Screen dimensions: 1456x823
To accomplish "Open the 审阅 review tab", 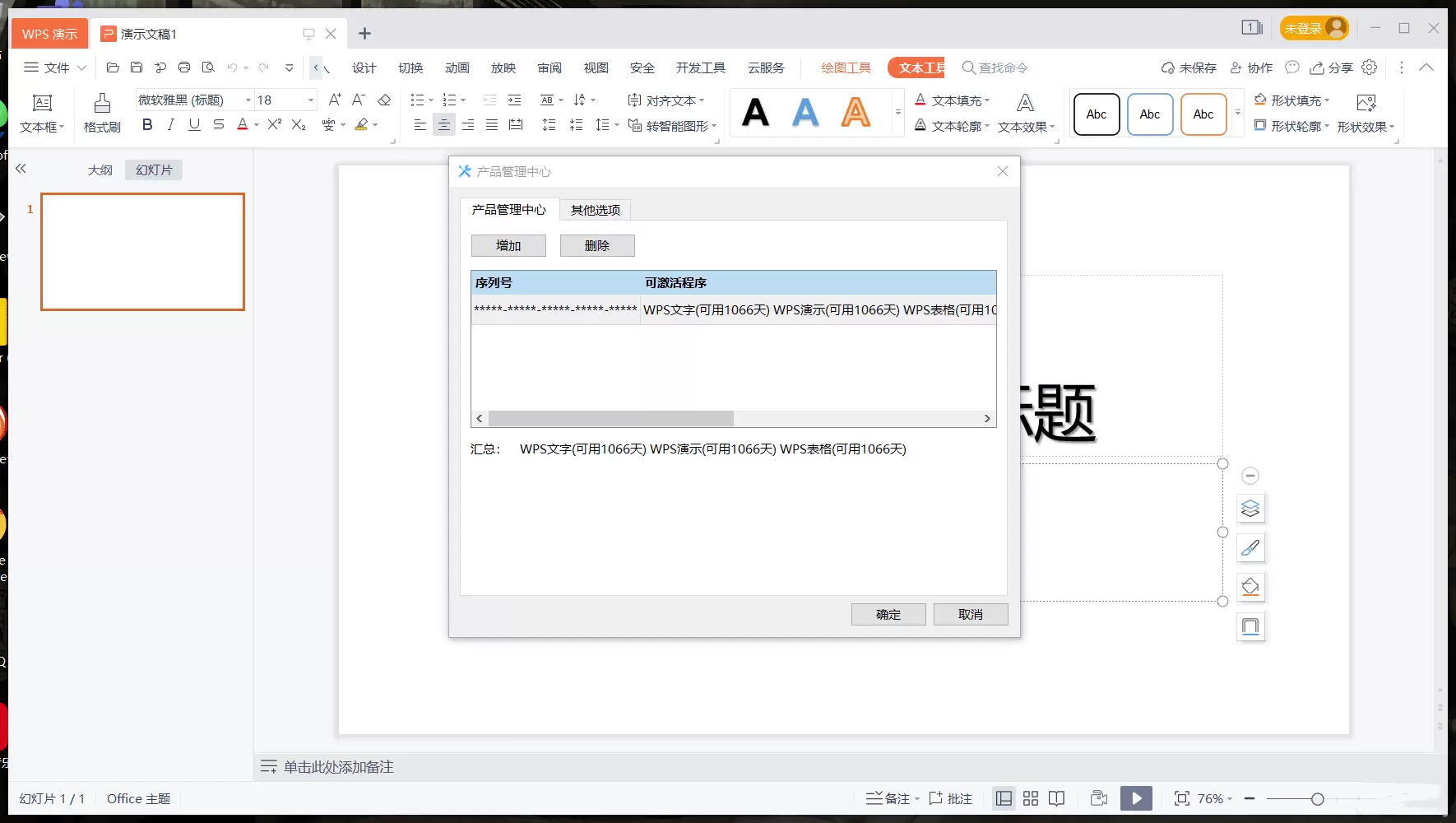I will 549,67.
